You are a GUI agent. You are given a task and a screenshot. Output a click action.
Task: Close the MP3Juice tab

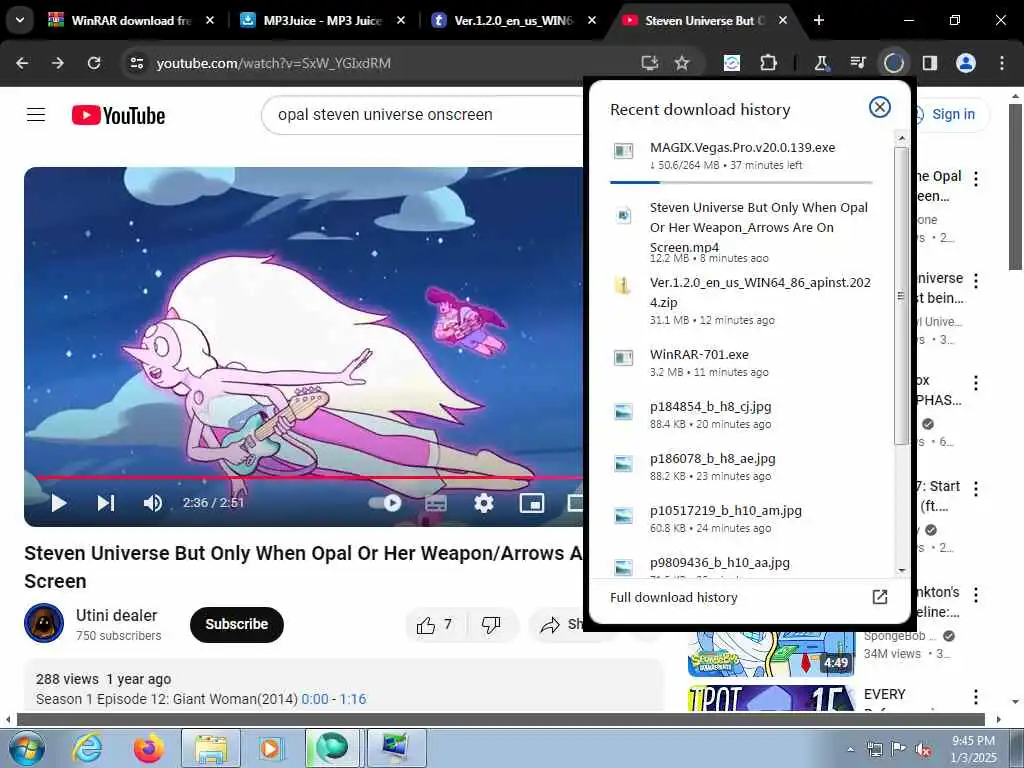coord(401,21)
